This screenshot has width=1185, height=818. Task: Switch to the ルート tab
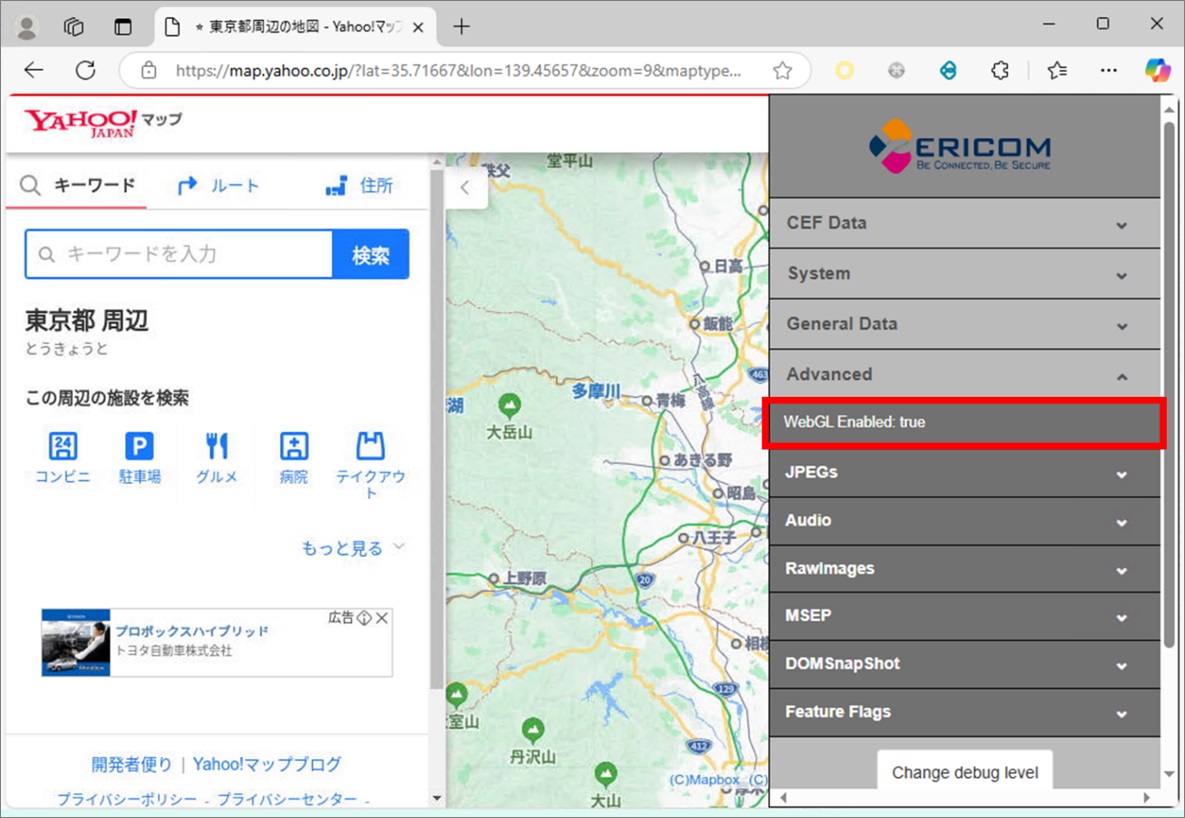pos(218,185)
